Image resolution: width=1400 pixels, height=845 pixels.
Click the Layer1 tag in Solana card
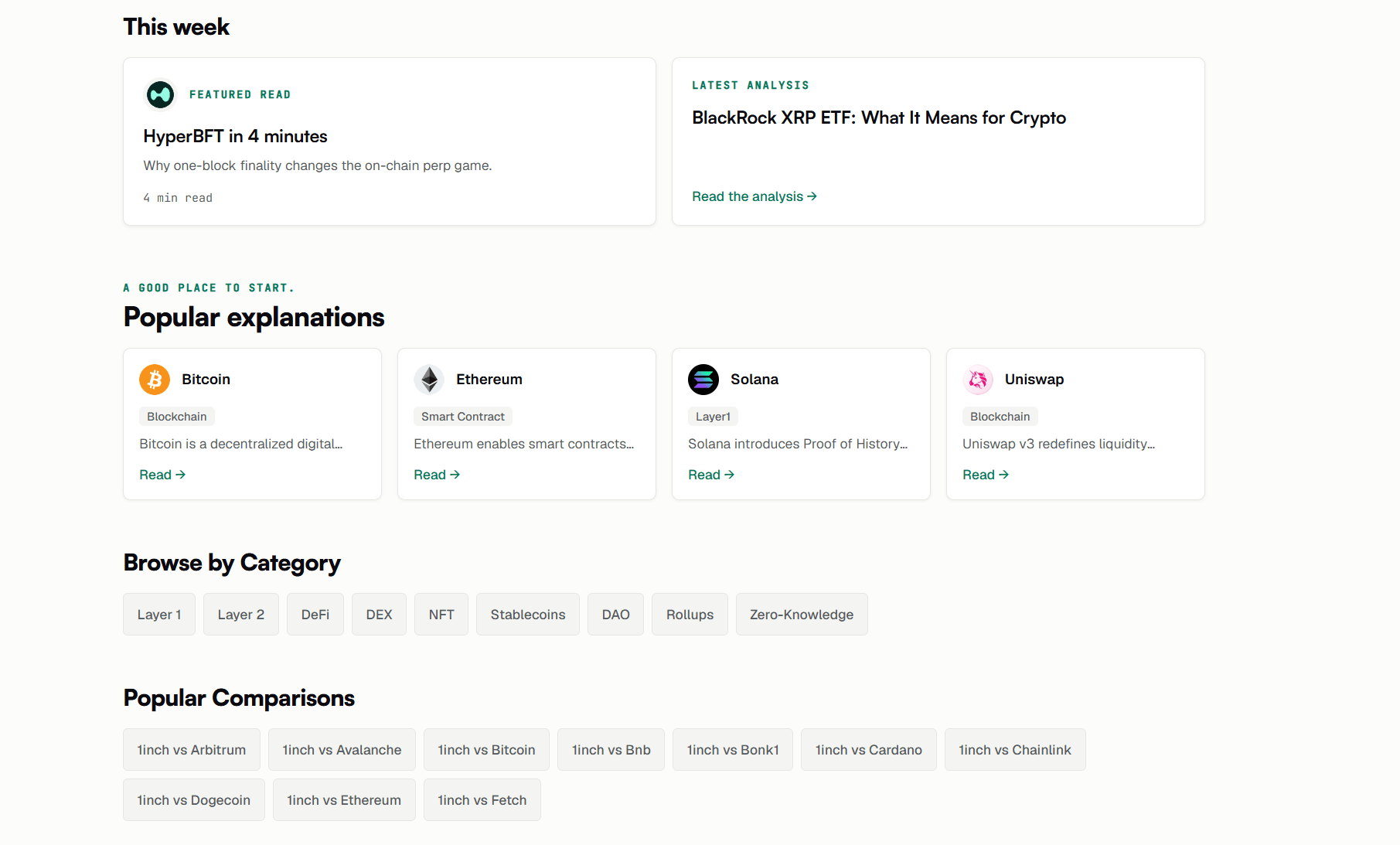click(x=713, y=417)
